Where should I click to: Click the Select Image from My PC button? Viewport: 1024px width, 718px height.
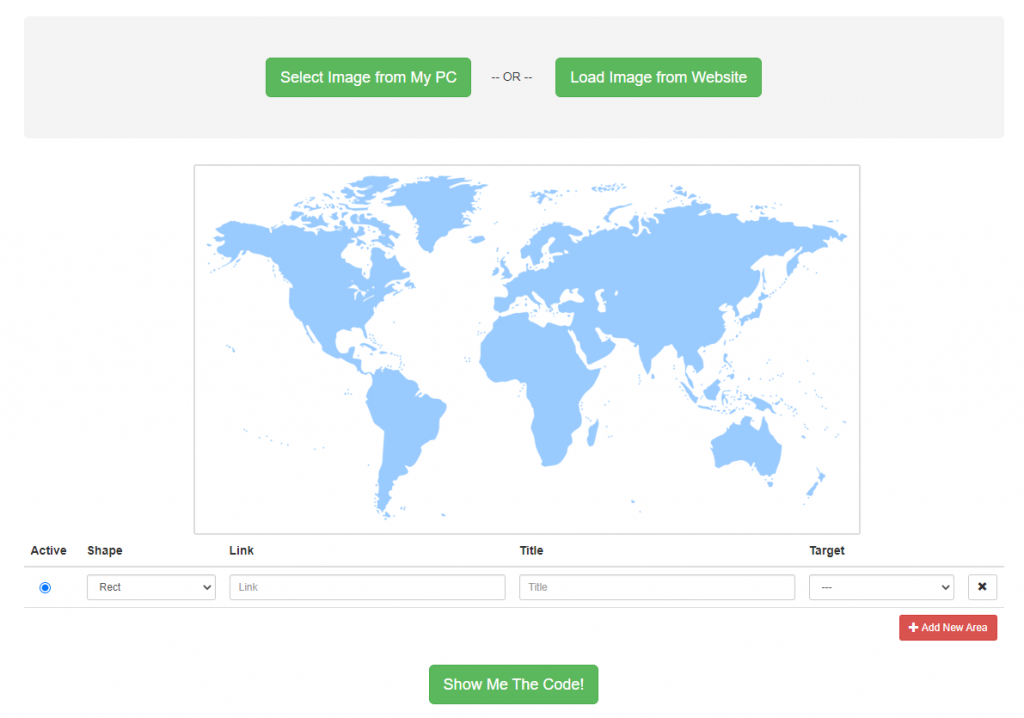click(368, 77)
